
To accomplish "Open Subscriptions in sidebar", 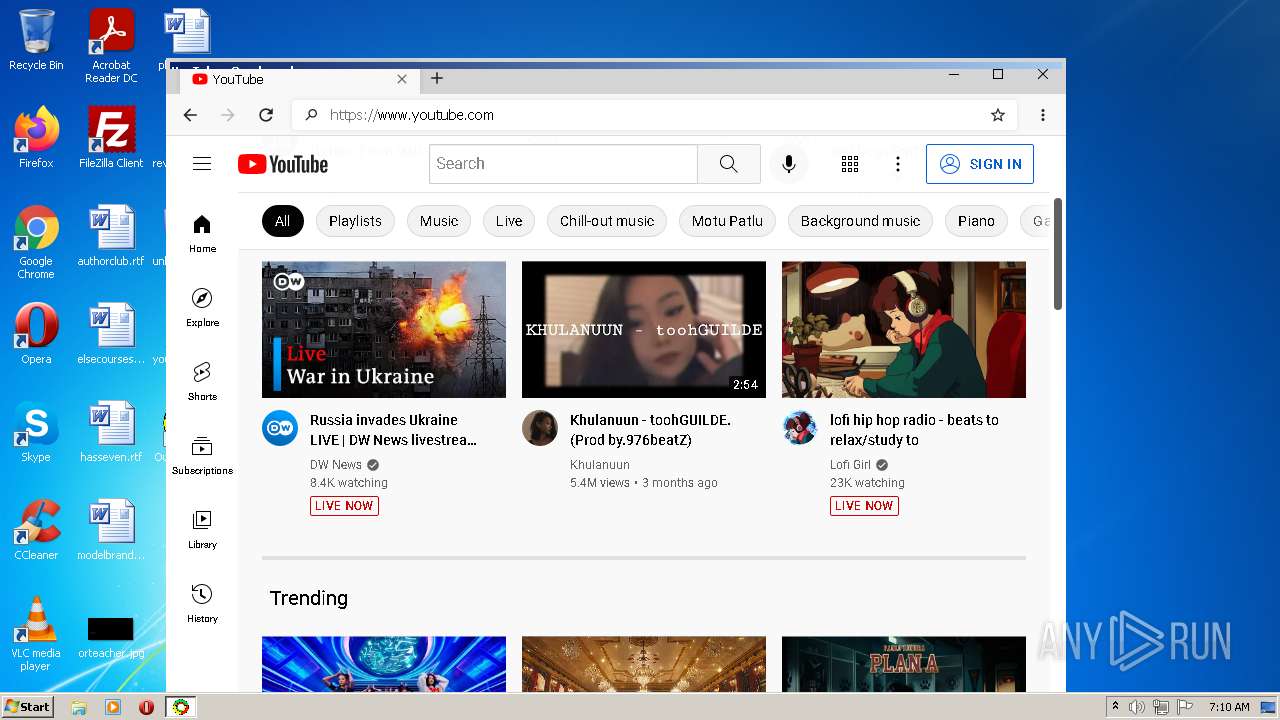I will (x=202, y=455).
